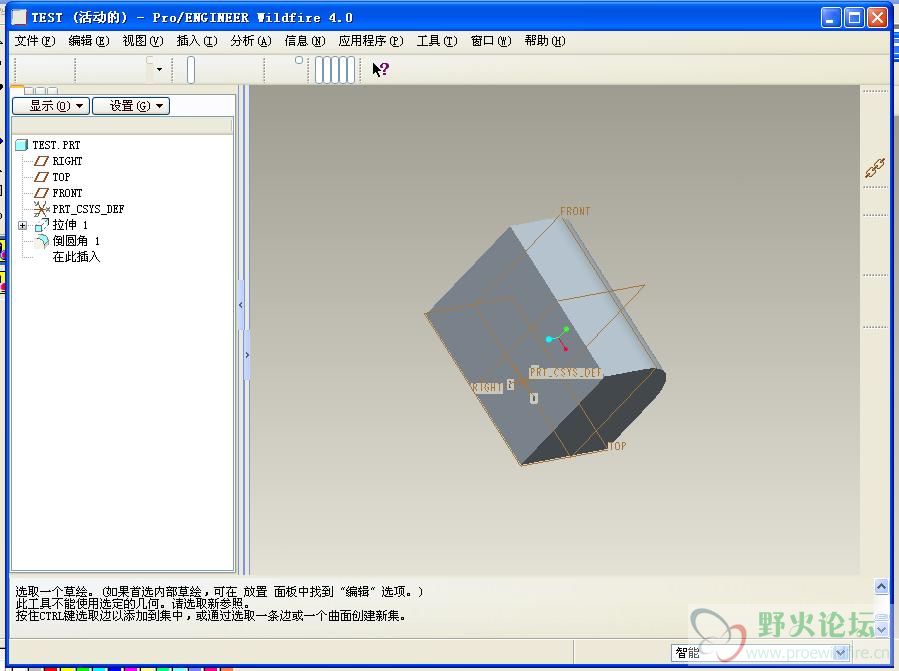Click the RIGHT plane label in the viewport
Image resolution: width=899 pixels, height=671 pixels.
pos(487,388)
